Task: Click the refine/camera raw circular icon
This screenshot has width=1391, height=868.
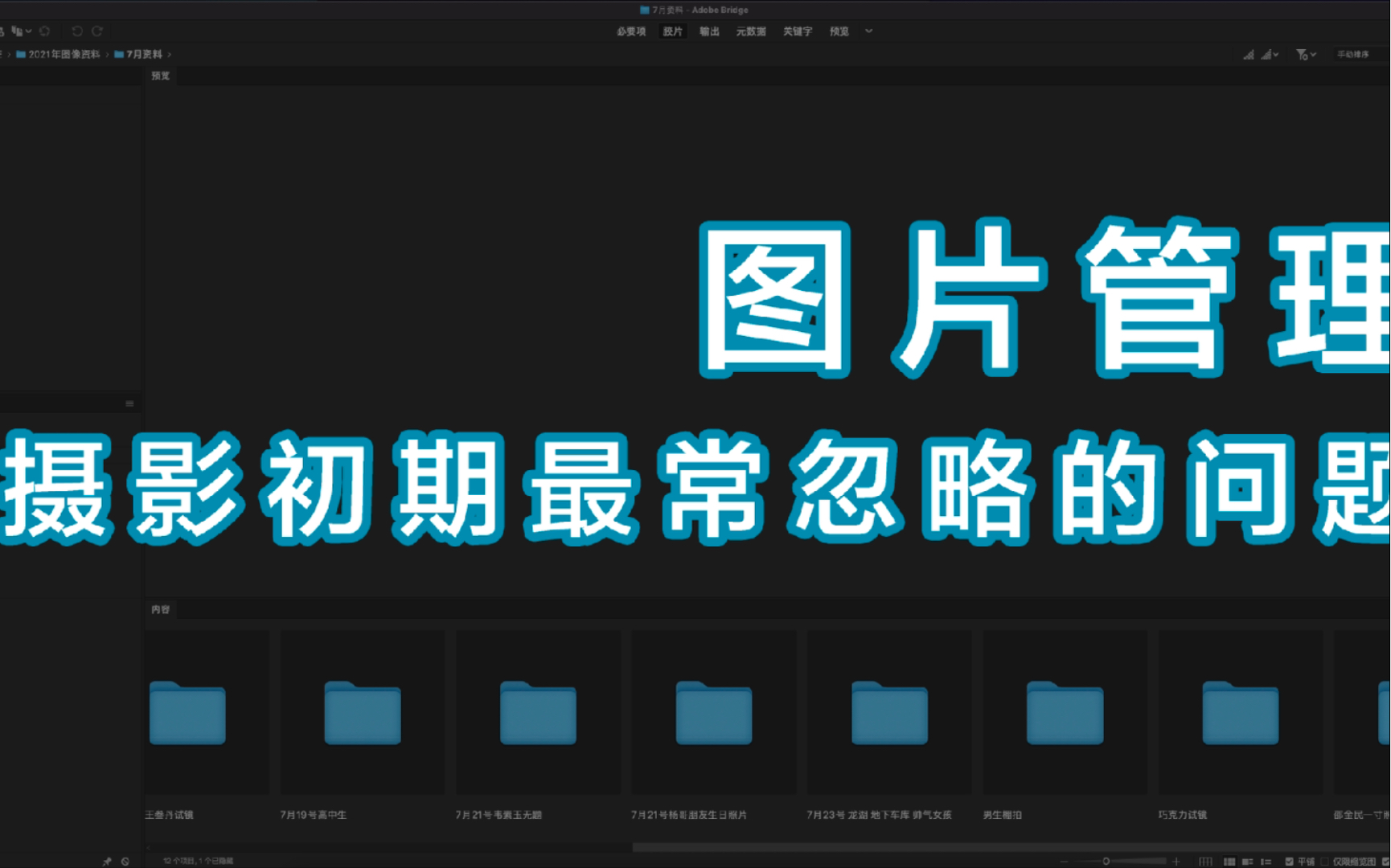Action: click(x=45, y=31)
